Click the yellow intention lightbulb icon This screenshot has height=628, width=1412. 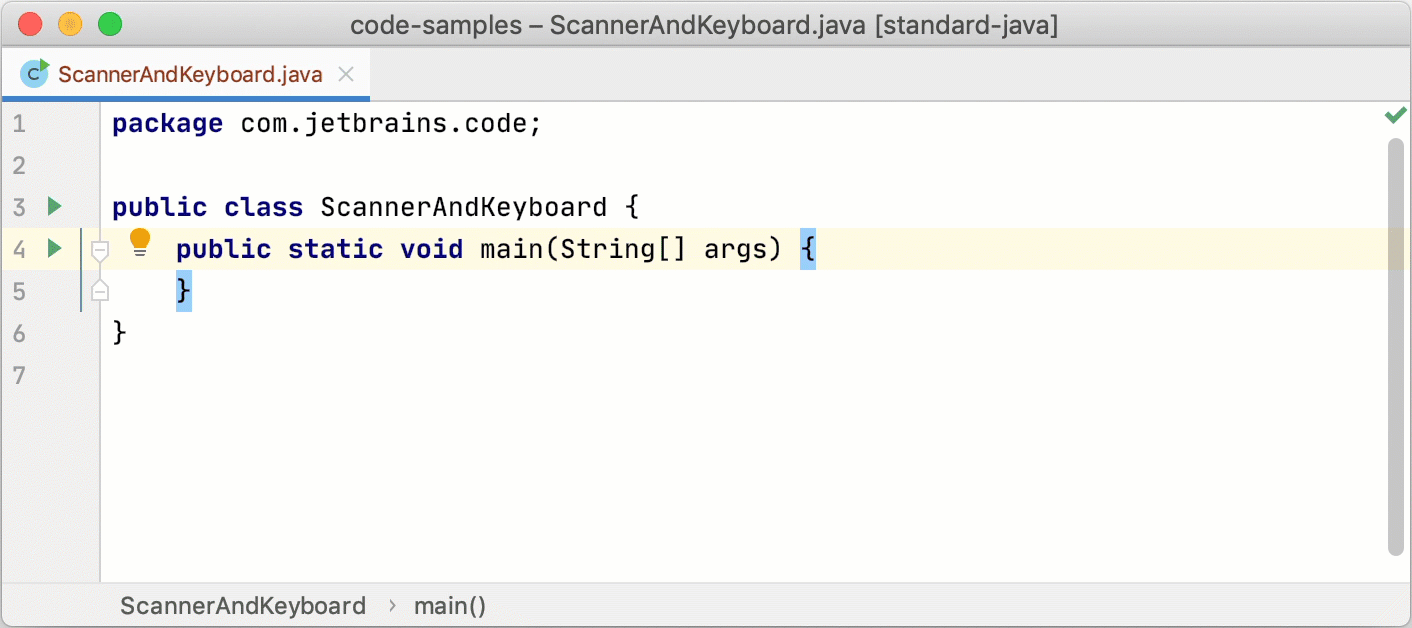(140, 242)
